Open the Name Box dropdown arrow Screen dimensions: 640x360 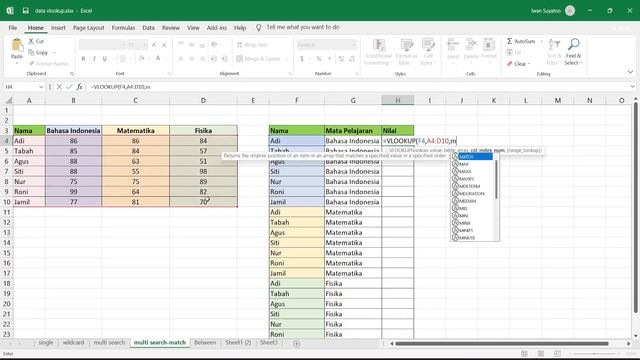[x=41, y=87]
